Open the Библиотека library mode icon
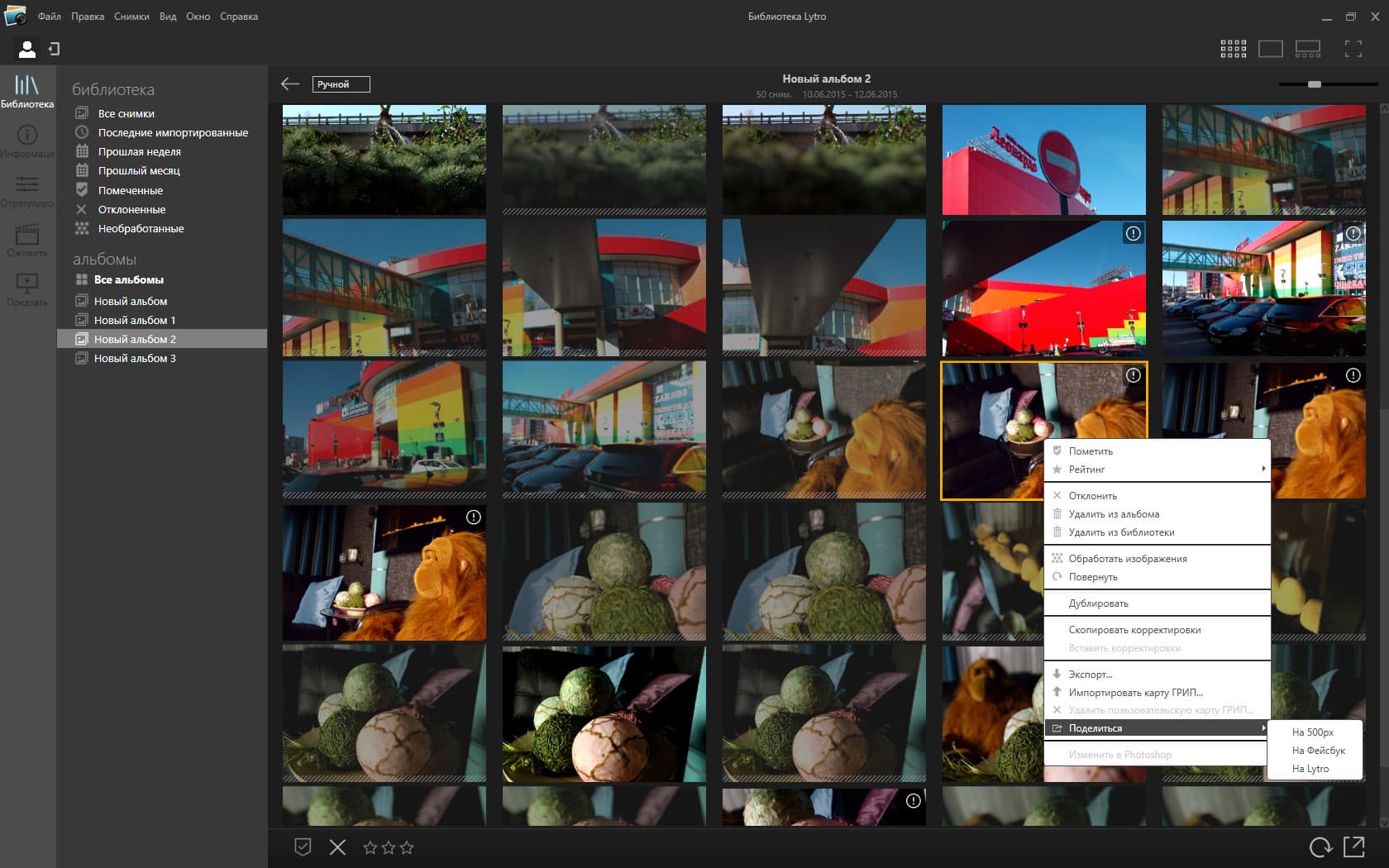This screenshot has width=1389, height=868. point(26,90)
